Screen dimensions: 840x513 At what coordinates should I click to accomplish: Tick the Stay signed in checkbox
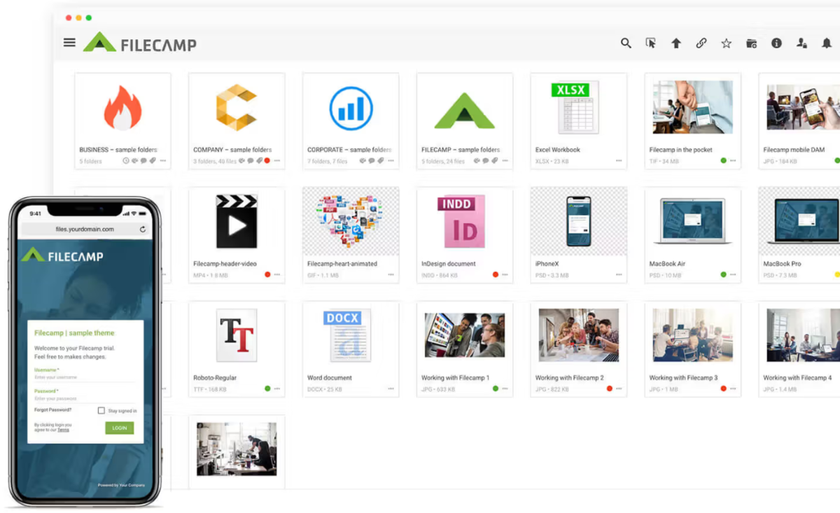click(x=101, y=411)
